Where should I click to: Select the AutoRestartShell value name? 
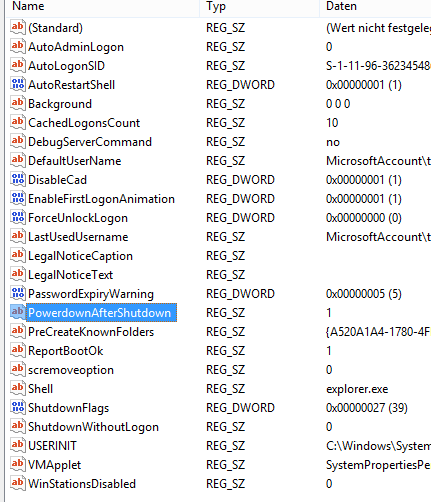coord(72,85)
